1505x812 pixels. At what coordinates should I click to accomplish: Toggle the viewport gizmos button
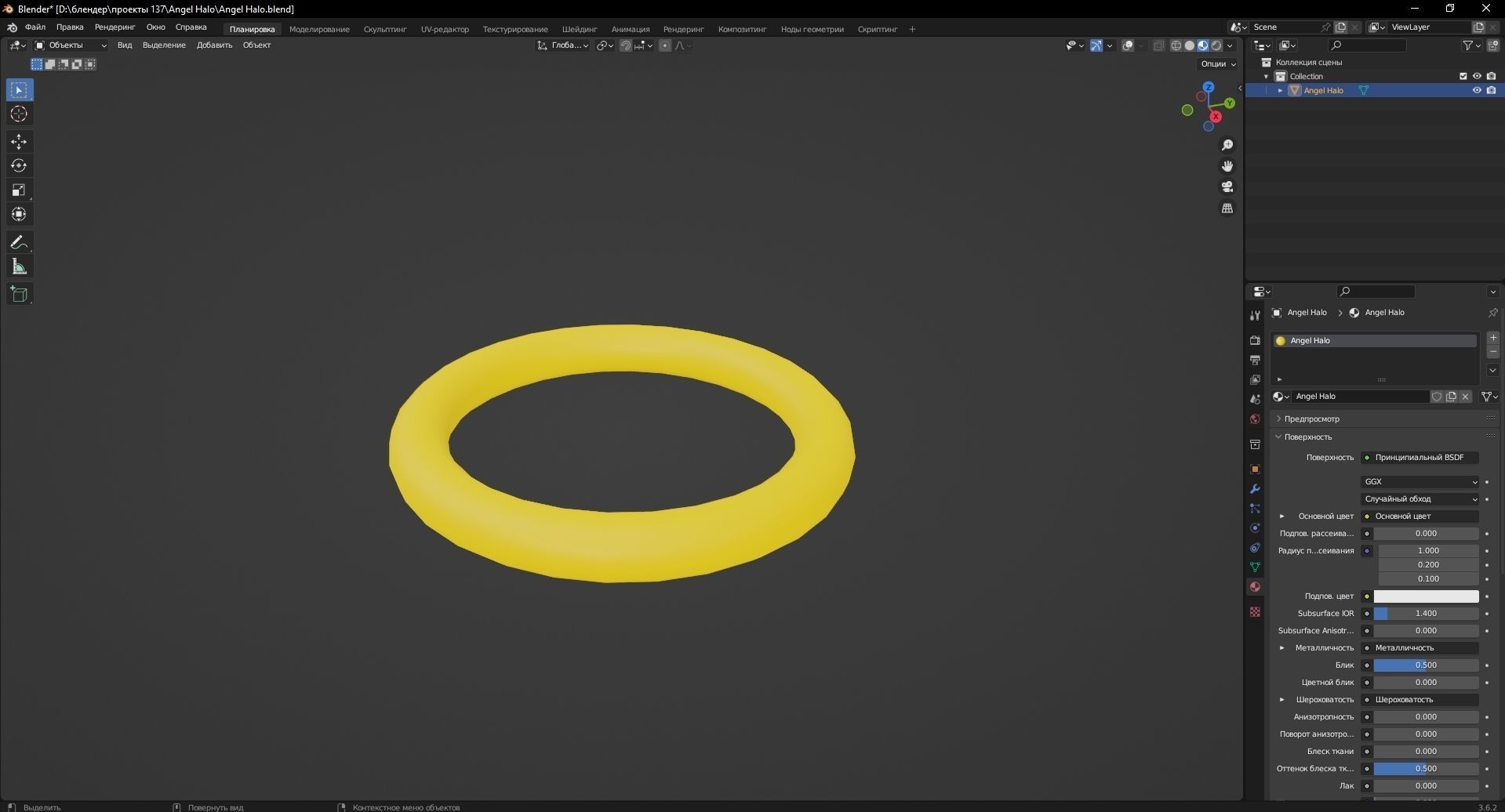click(x=1096, y=45)
